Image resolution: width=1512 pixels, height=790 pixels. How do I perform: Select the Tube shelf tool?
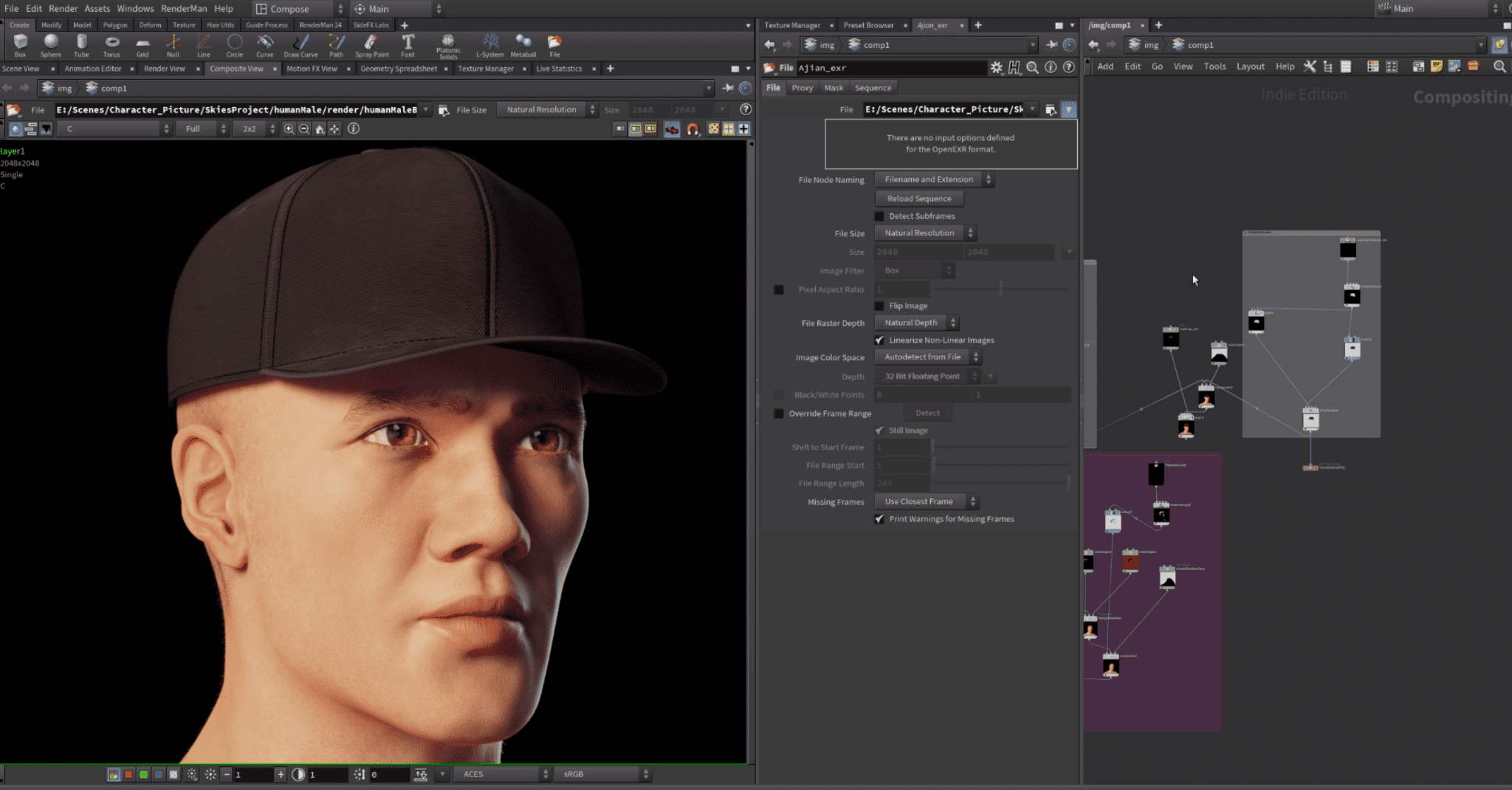pyautogui.click(x=81, y=46)
